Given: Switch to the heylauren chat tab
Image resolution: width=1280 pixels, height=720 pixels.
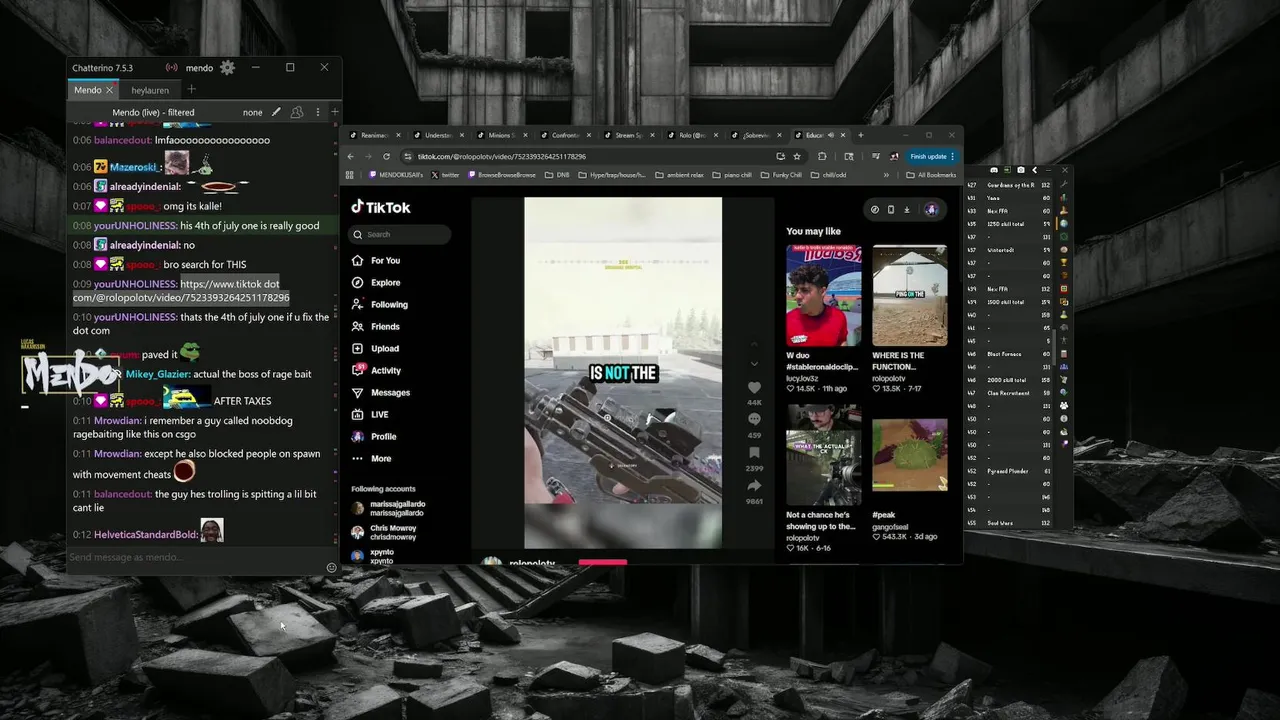Looking at the screenshot, I should pyautogui.click(x=150, y=90).
